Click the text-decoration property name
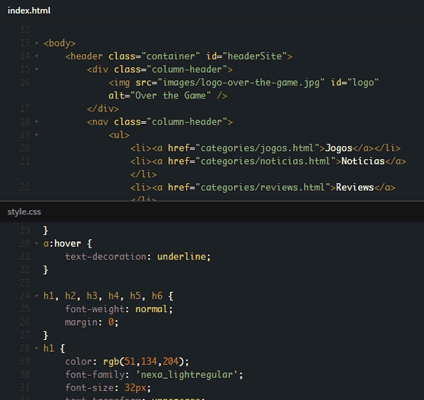This screenshot has height=400, width=424. point(105,257)
